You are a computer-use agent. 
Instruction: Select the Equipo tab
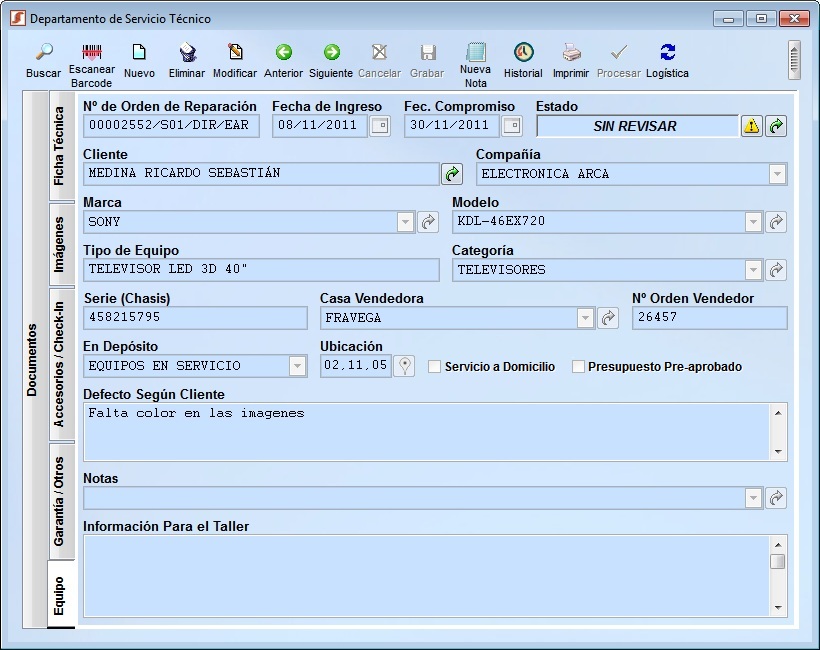coord(60,595)
